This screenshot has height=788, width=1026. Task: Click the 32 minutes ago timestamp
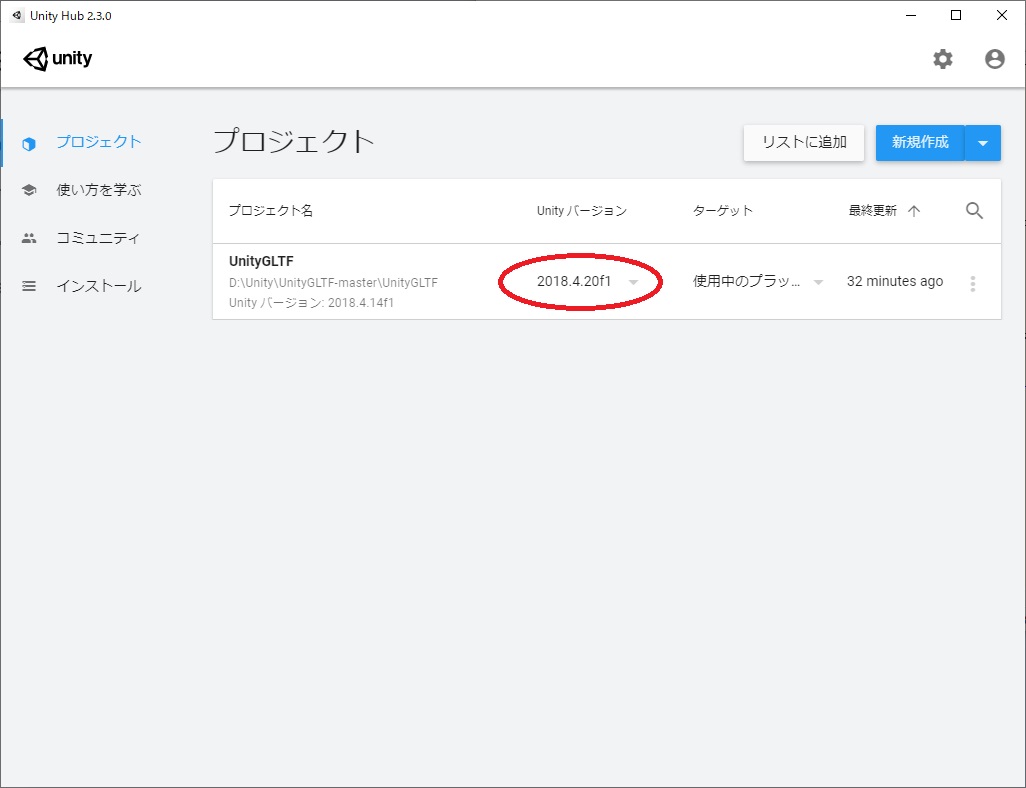tap(894, 281)
